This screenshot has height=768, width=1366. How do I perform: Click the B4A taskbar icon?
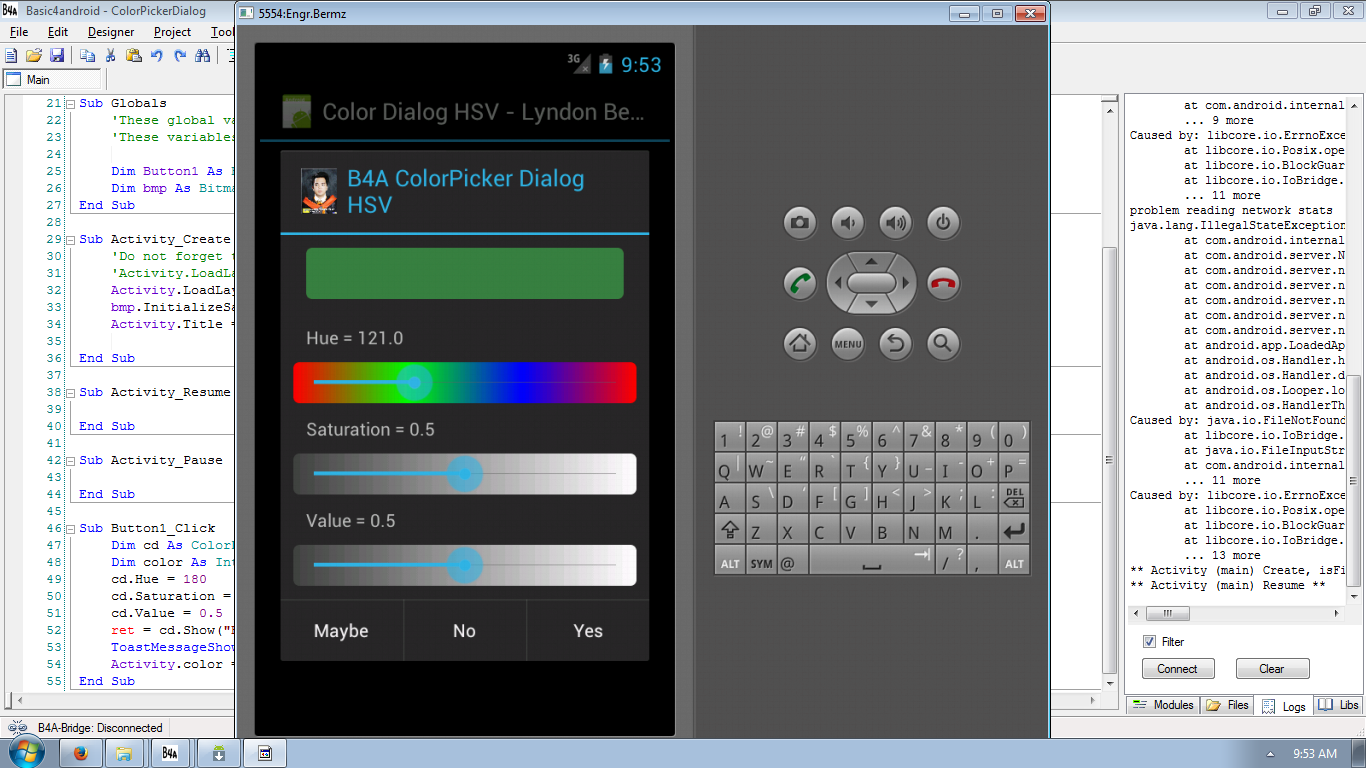pos(170,753)
